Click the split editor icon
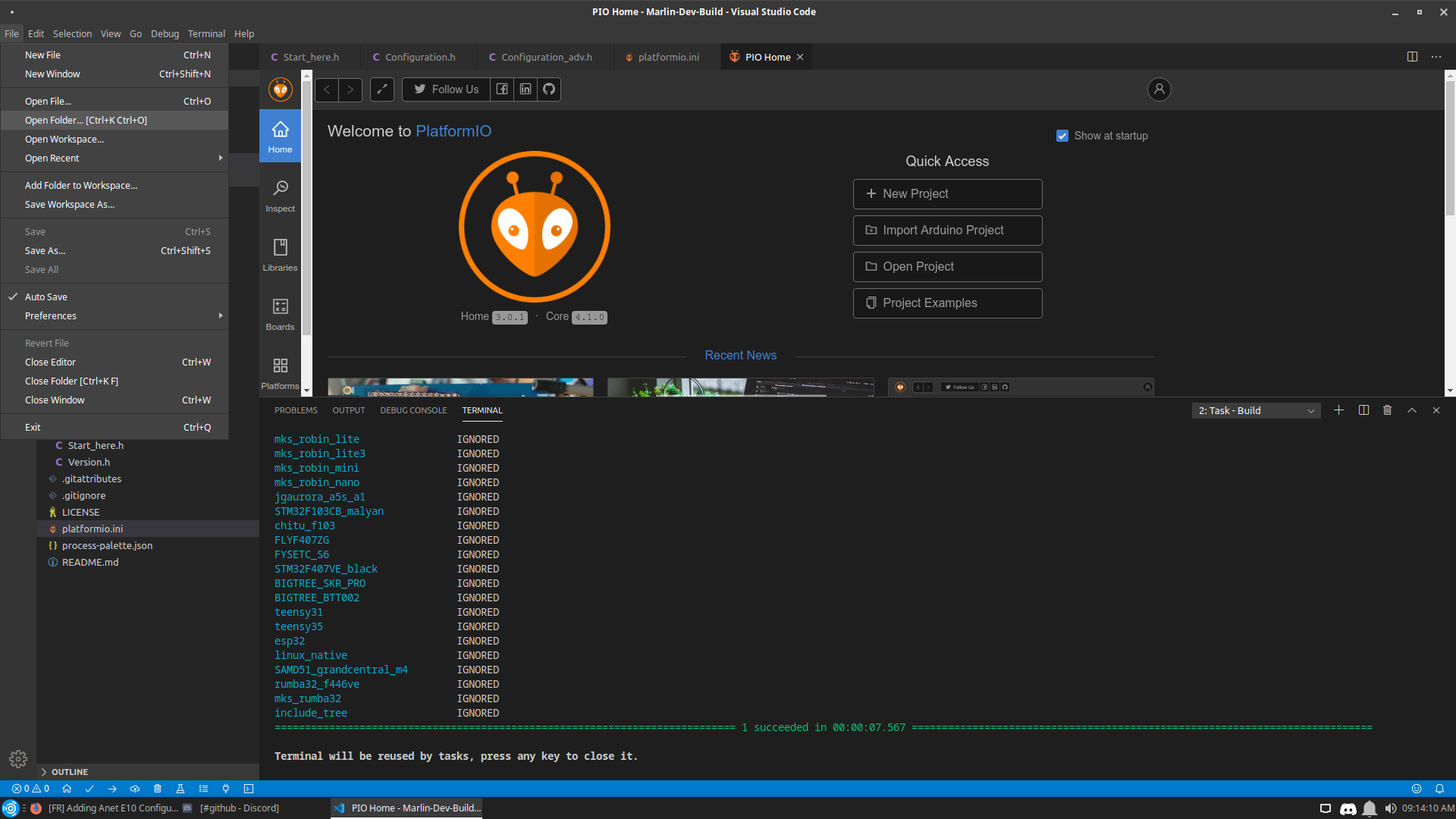1456x819 pixels. coord(1412,57)
